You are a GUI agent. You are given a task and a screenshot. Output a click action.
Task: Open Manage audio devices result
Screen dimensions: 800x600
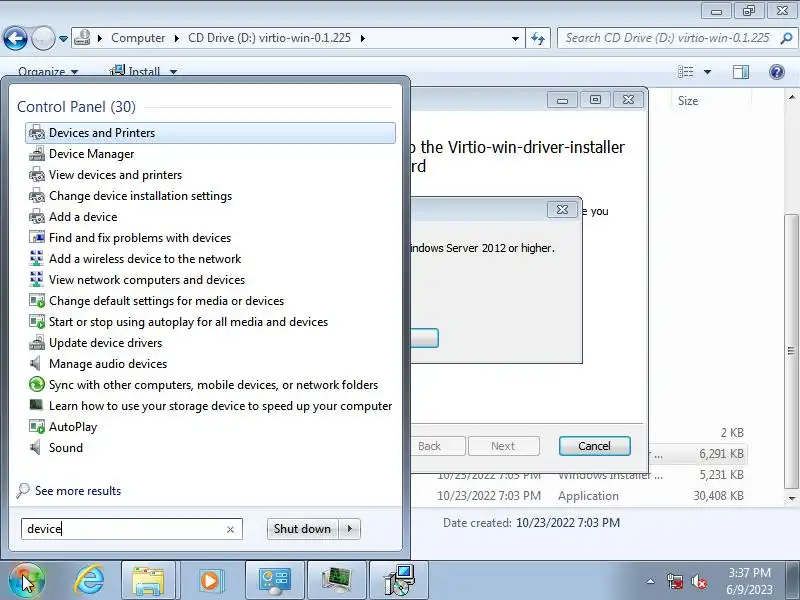click(108, 364)
